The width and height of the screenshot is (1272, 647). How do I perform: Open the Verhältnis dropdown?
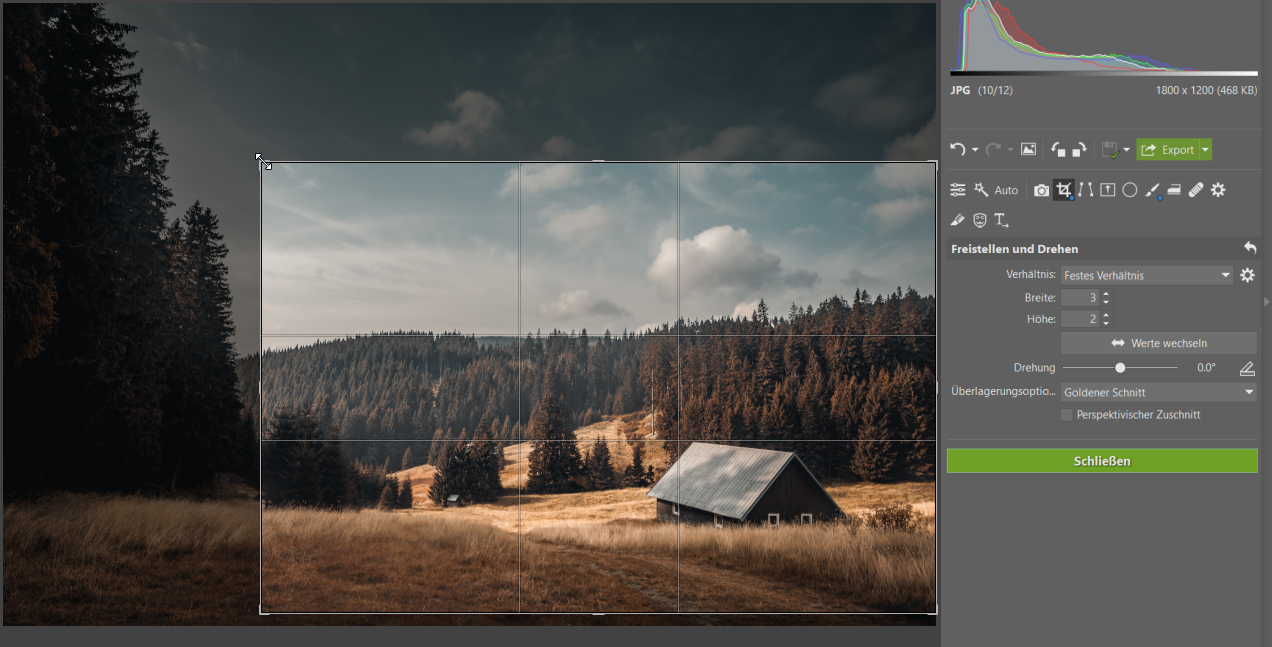pos(1146,275)
